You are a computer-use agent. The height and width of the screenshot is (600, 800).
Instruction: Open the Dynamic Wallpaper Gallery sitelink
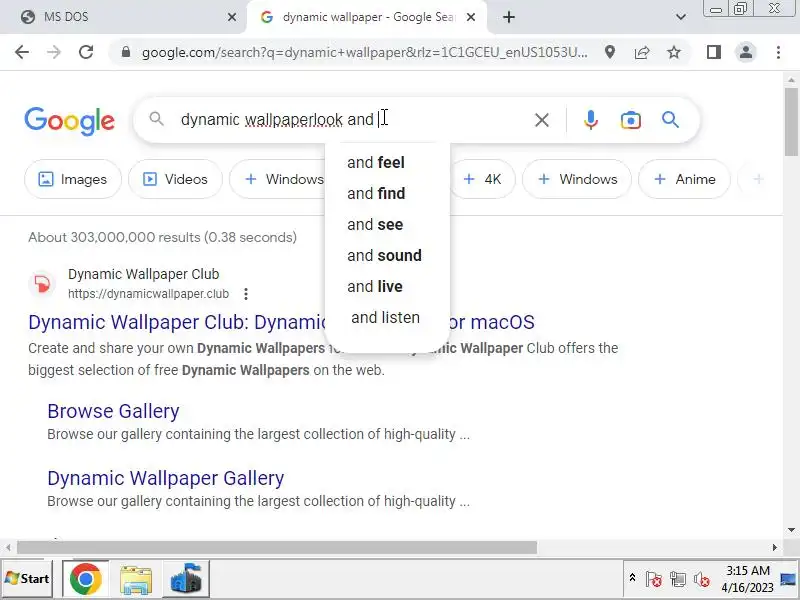click(166, 478)
